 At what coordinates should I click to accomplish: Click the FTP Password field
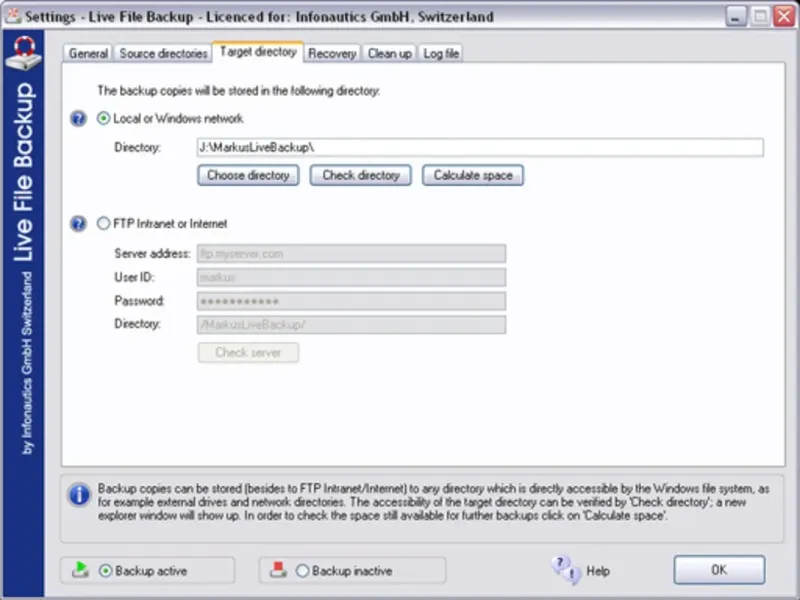[x=352, y=301]
